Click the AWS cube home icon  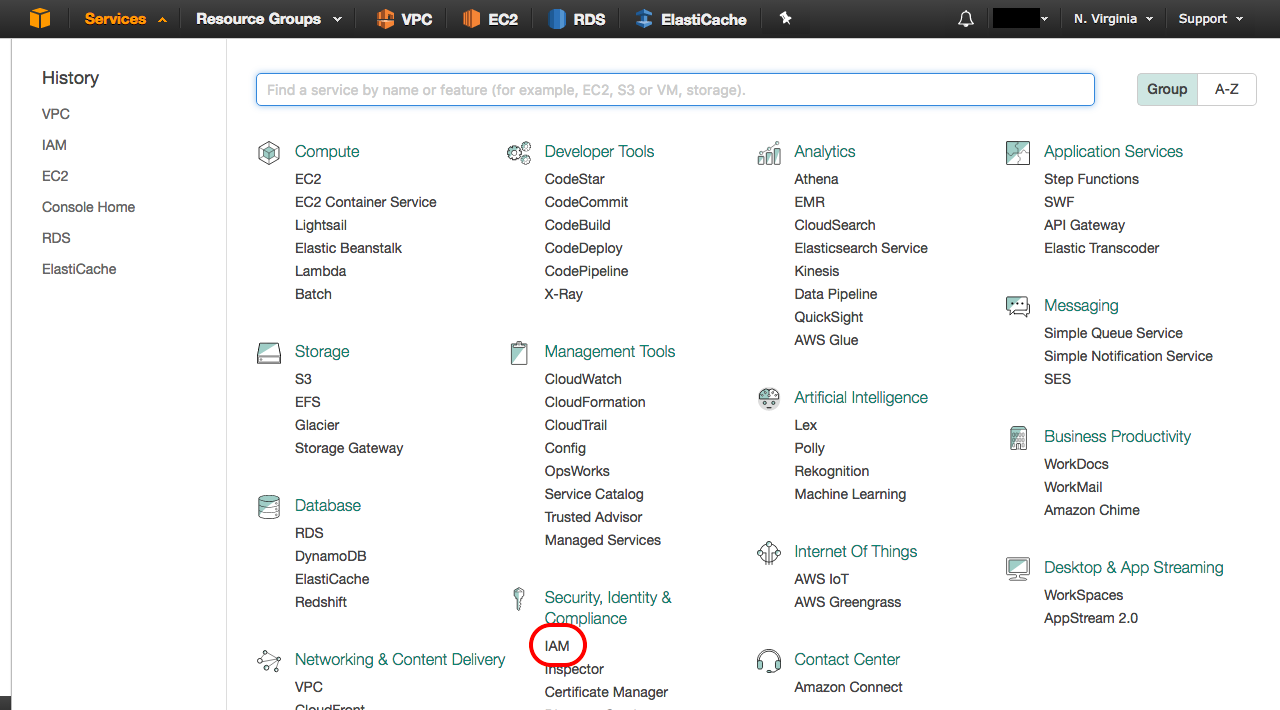pyautogui.click(x=40, y=18)
